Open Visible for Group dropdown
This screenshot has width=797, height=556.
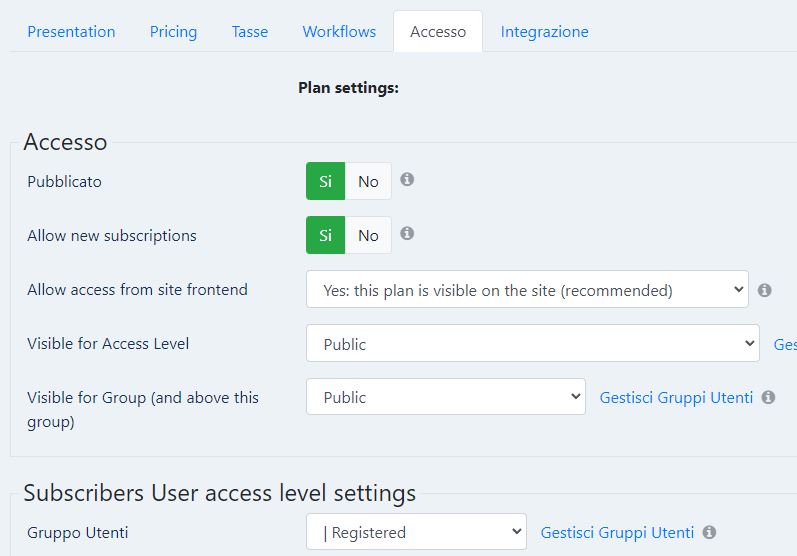[446, 396]
